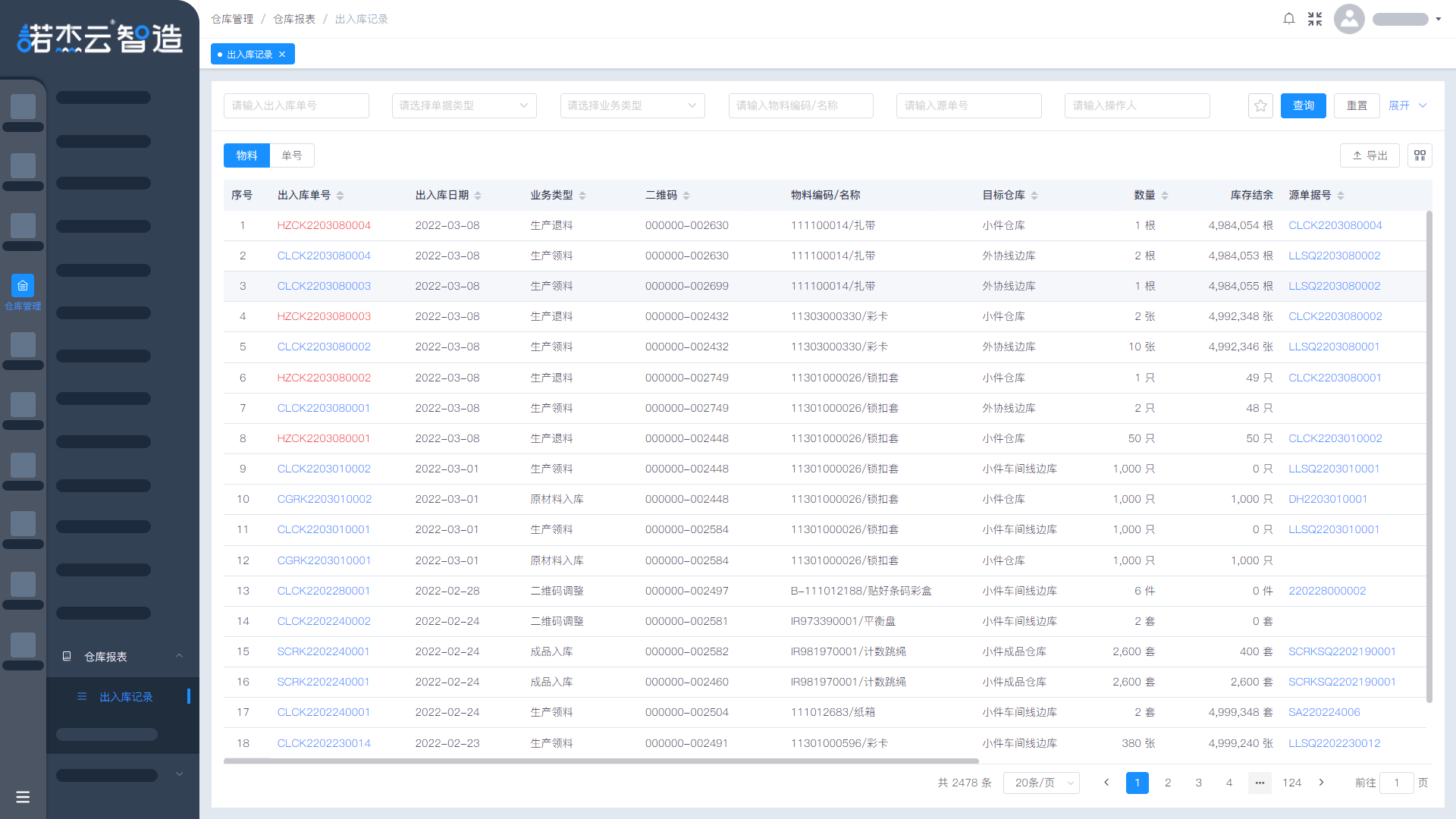The width and height of the screenshot is (1456, 819).
Task: Click the 查询 search button
Action: pyautogui.click(x=1303, y=105)
